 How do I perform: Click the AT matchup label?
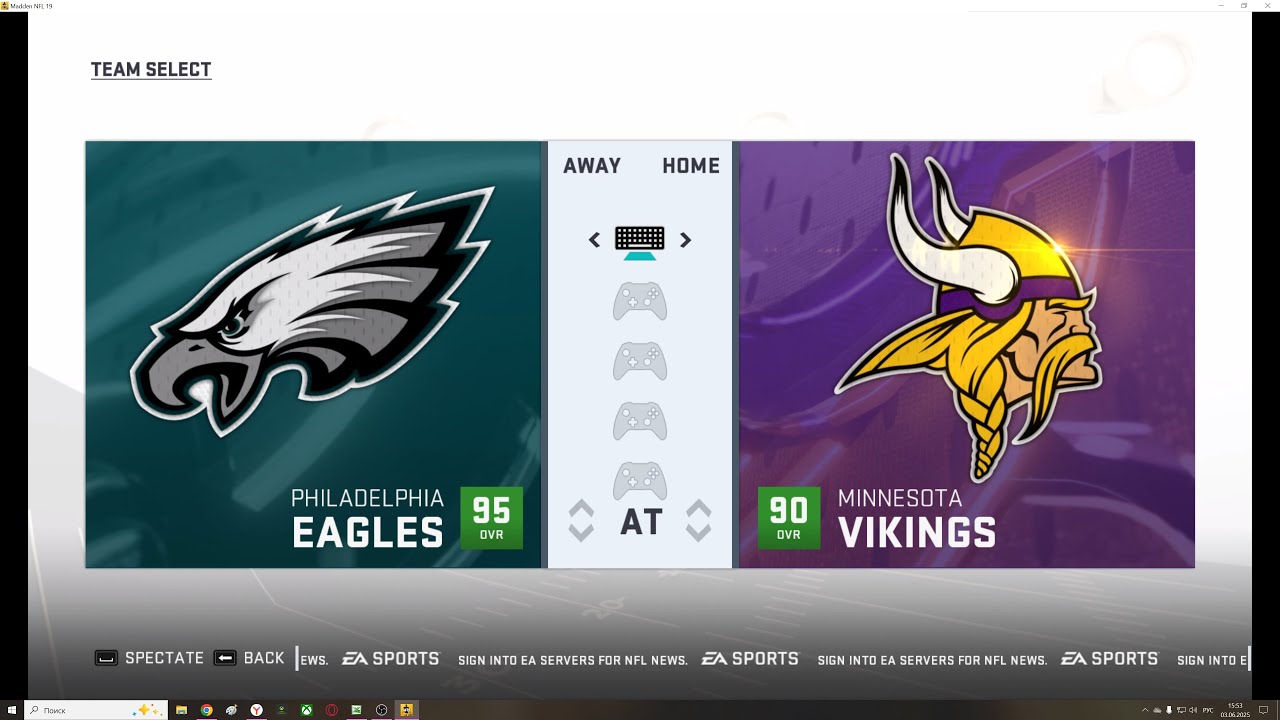pyautogui.click(x=641, y=522)
